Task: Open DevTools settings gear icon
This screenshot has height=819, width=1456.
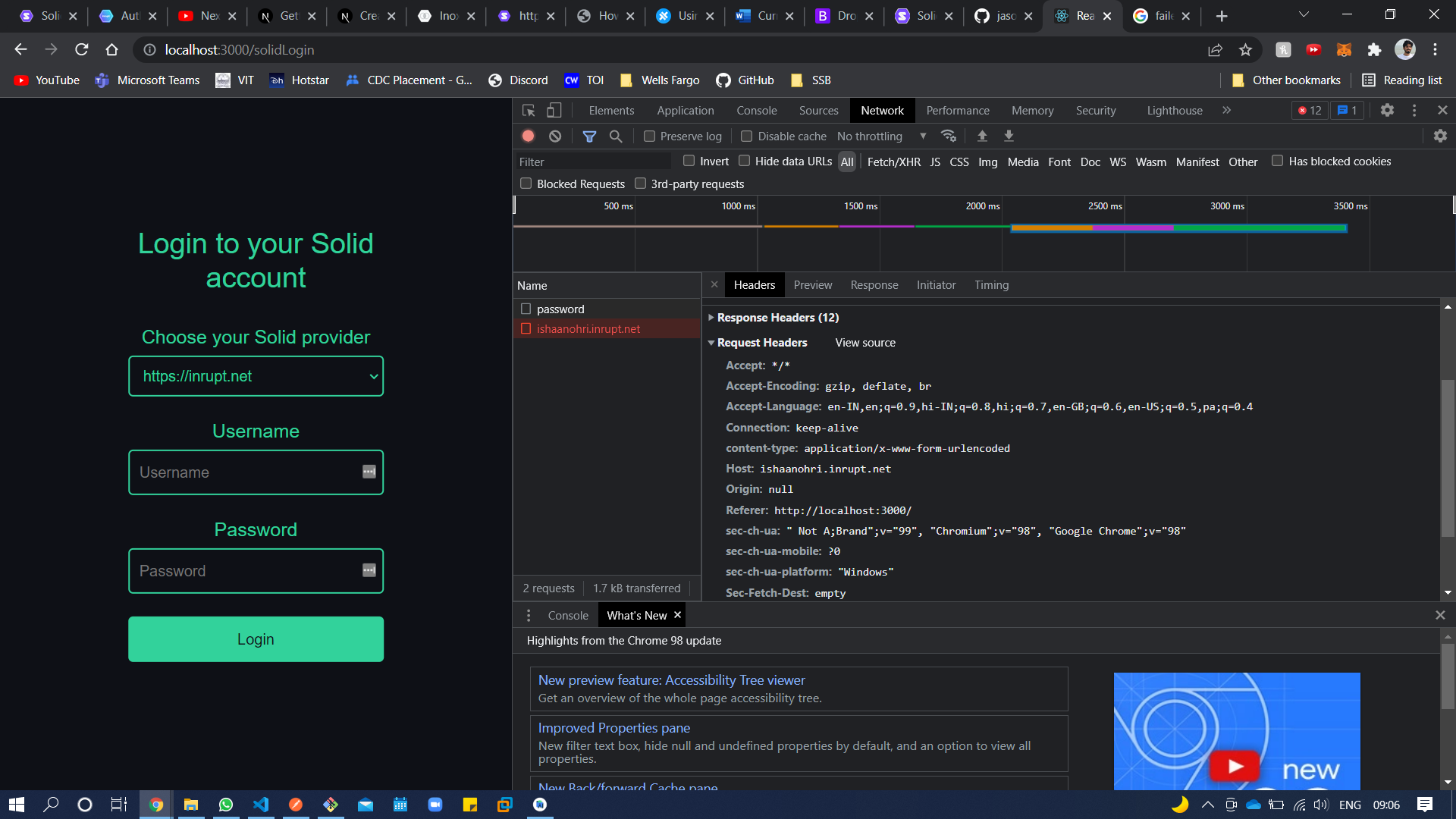Action: pyautogui.click(x=1387, y=111)
